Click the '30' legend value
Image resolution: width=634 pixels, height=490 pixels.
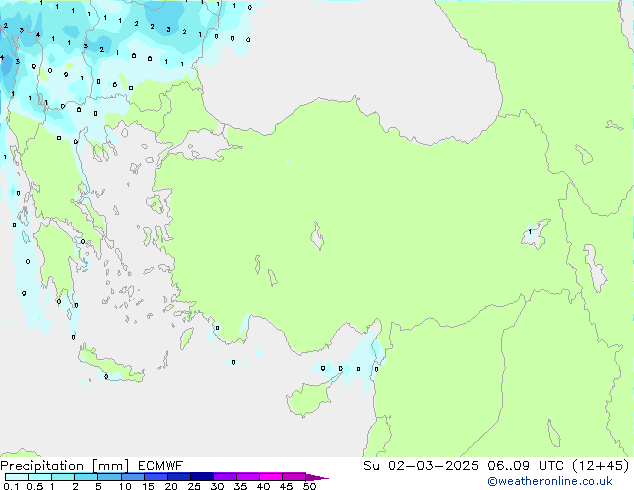pos(217,486)
